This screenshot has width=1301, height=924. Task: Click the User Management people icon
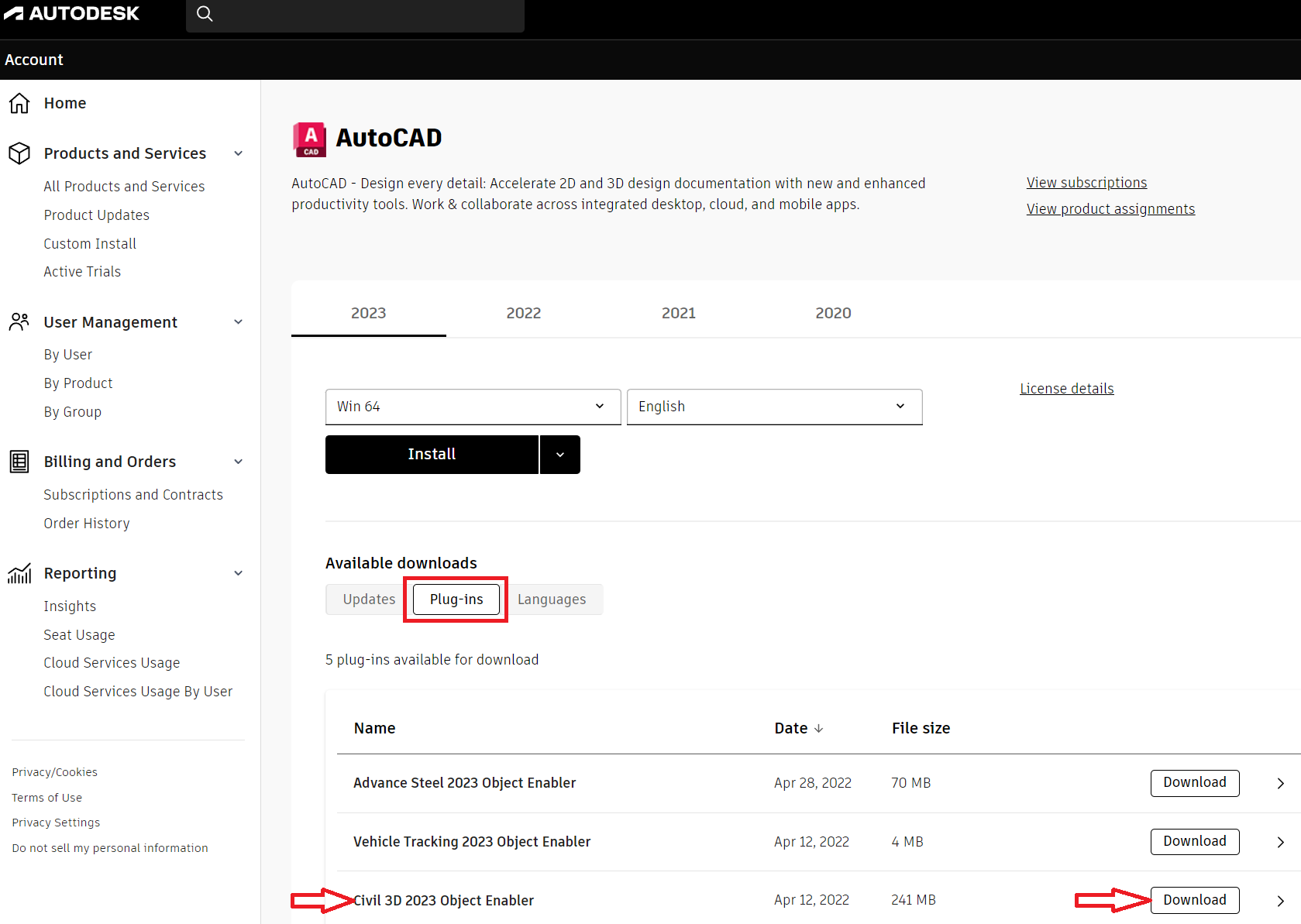coord(19,322)
